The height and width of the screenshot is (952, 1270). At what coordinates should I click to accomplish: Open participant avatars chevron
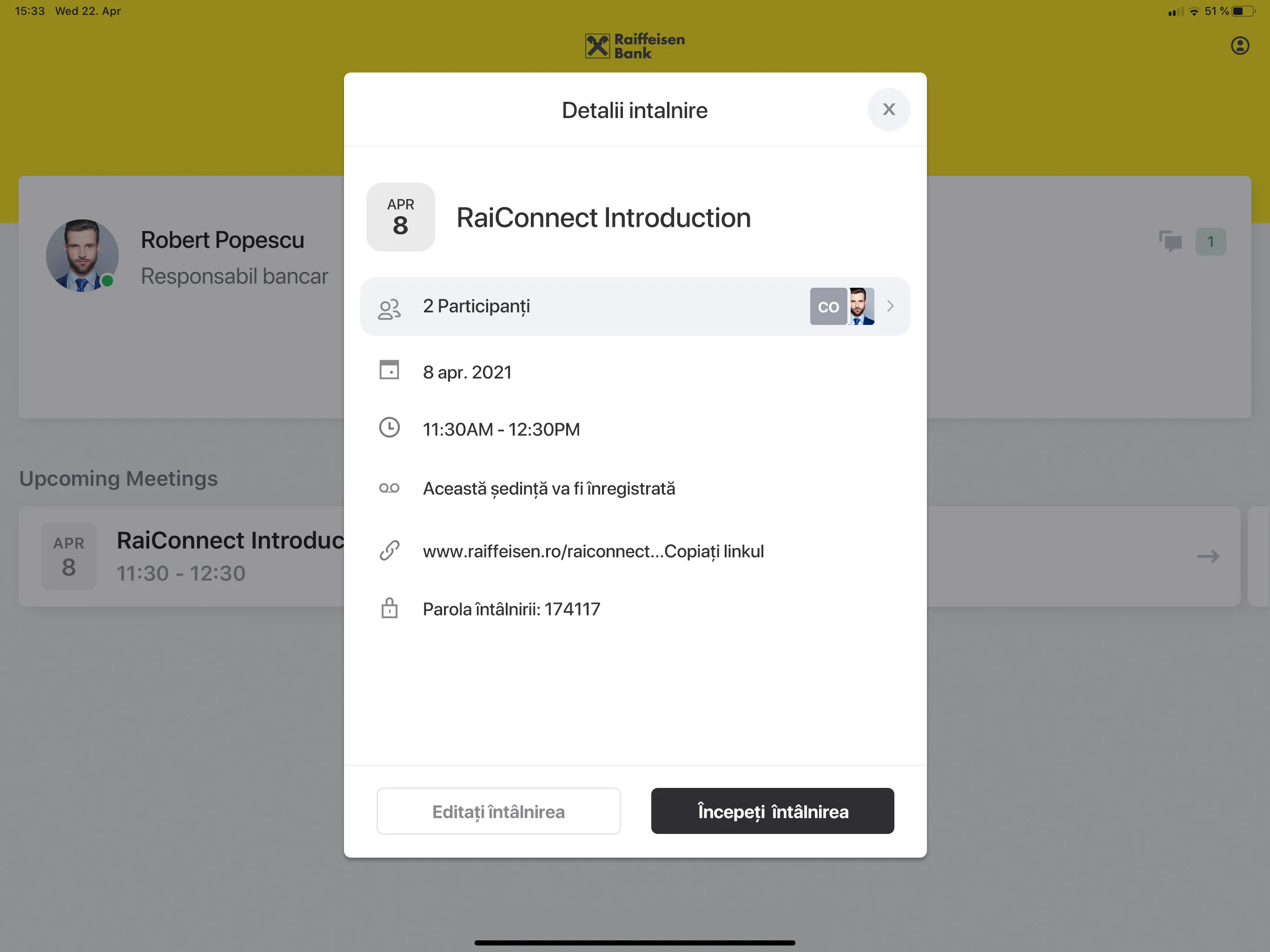890,307
